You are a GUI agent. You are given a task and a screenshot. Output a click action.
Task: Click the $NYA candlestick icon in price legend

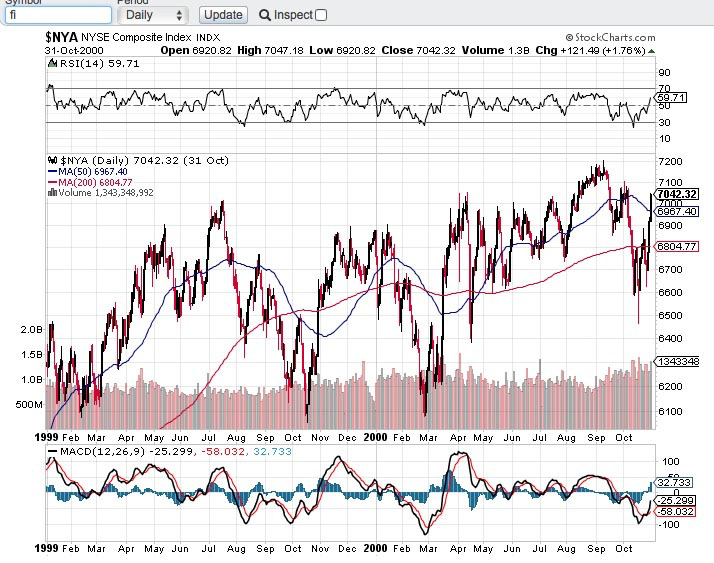(x=52, y=160)
